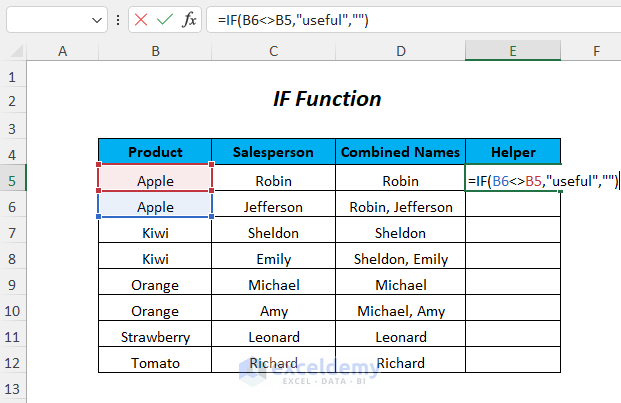
Task: Select the cell containing Jefferson
Action: click(x=273, y=207)
